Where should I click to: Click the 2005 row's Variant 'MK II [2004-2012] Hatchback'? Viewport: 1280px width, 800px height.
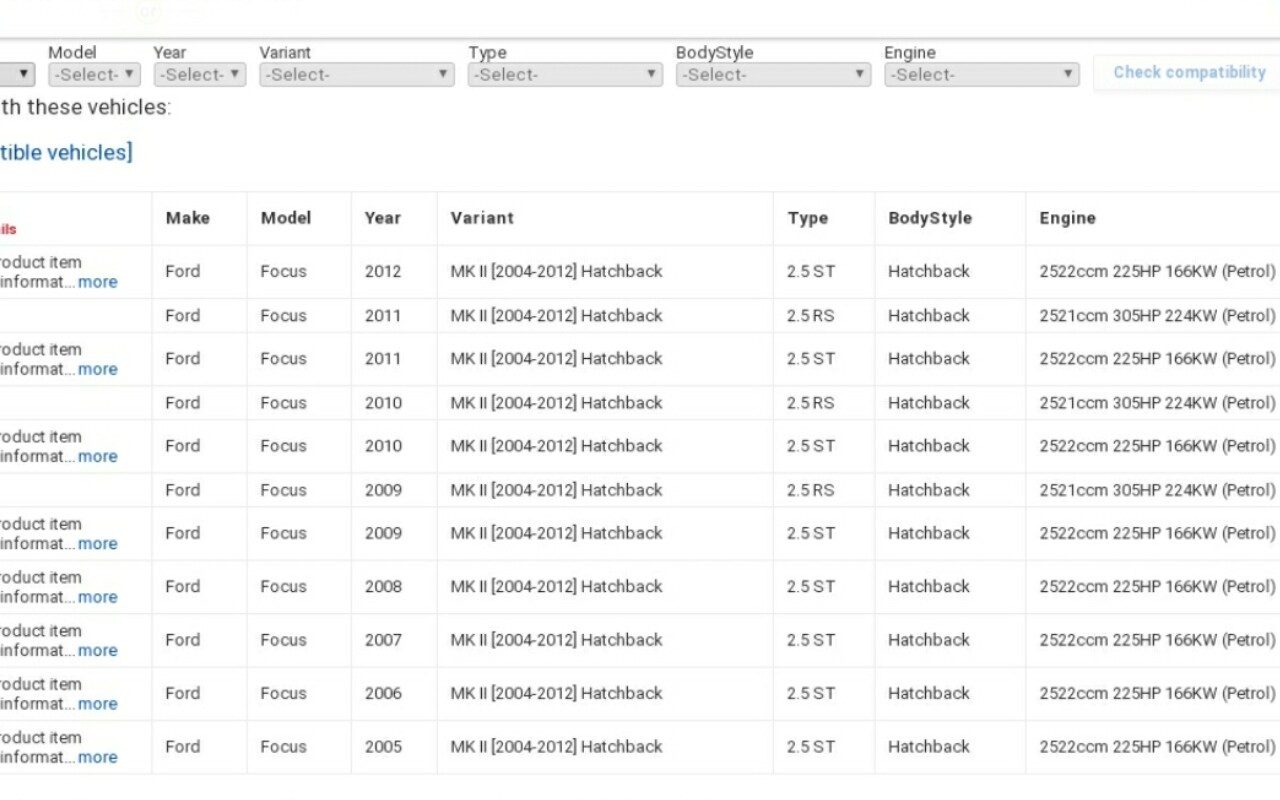[556, 747]
